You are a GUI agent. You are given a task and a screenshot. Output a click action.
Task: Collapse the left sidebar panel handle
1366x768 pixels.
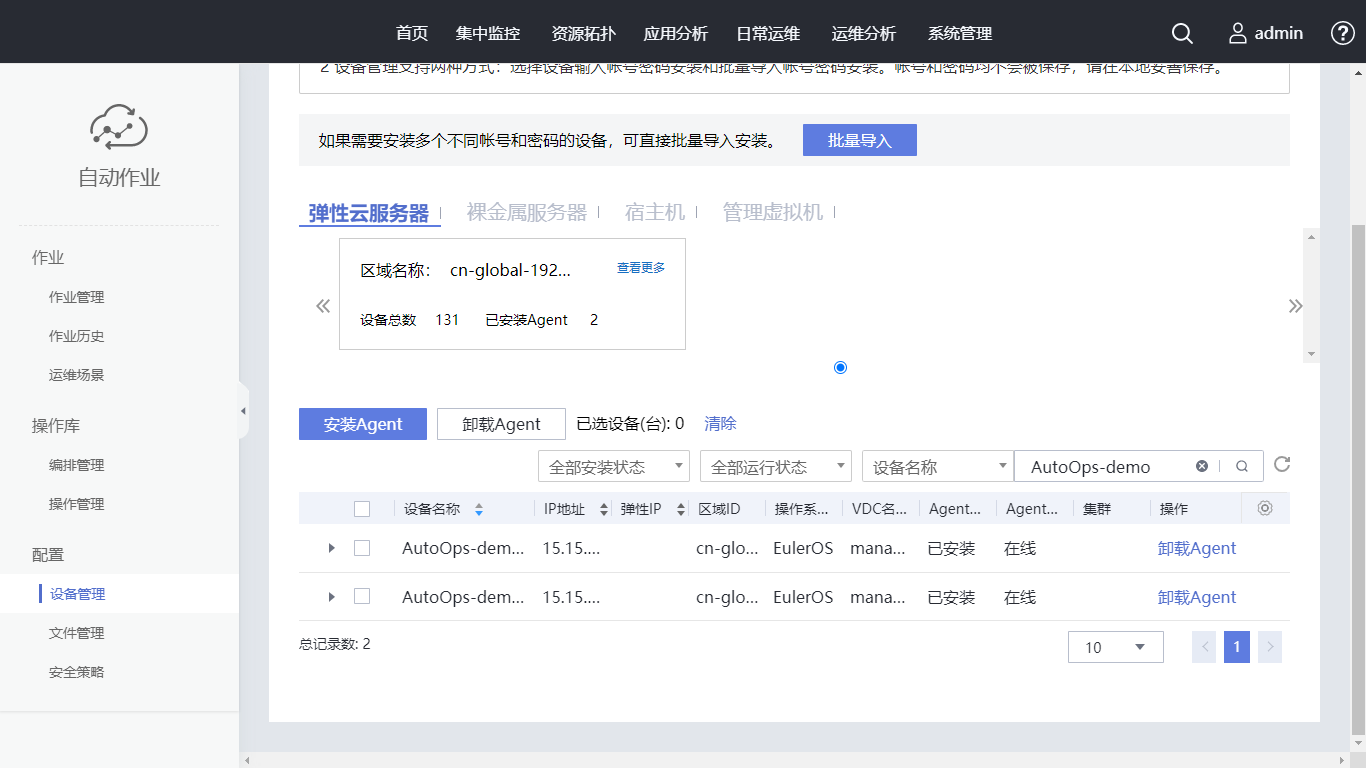(x=243, y=411)
